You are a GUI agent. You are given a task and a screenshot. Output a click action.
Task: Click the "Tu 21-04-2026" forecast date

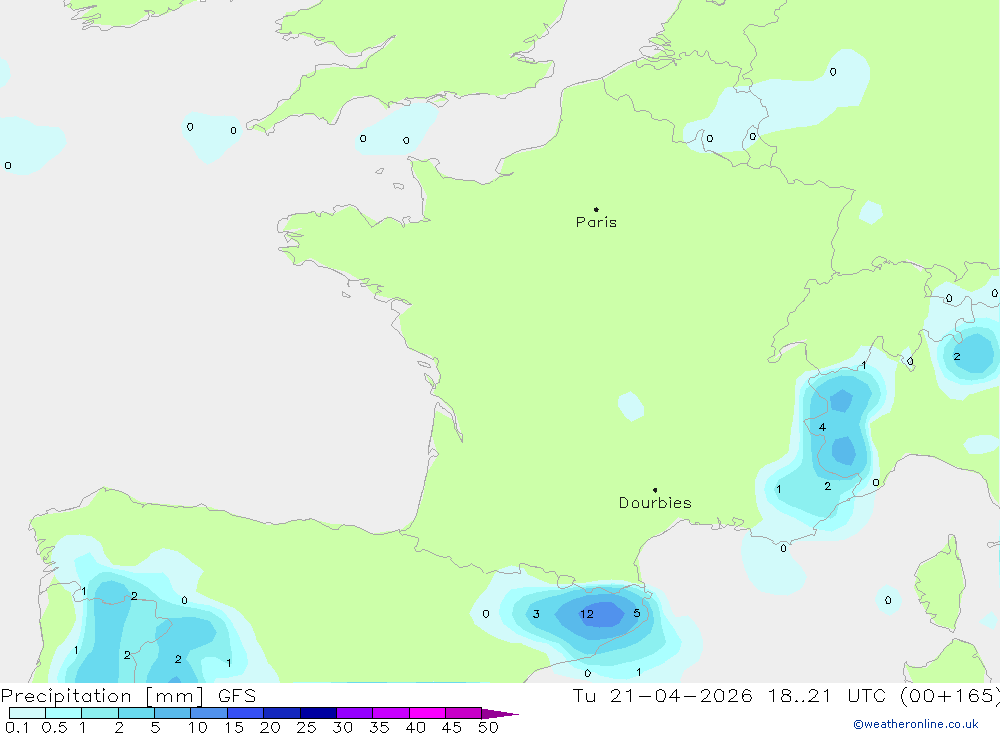[x=662, y=696]
